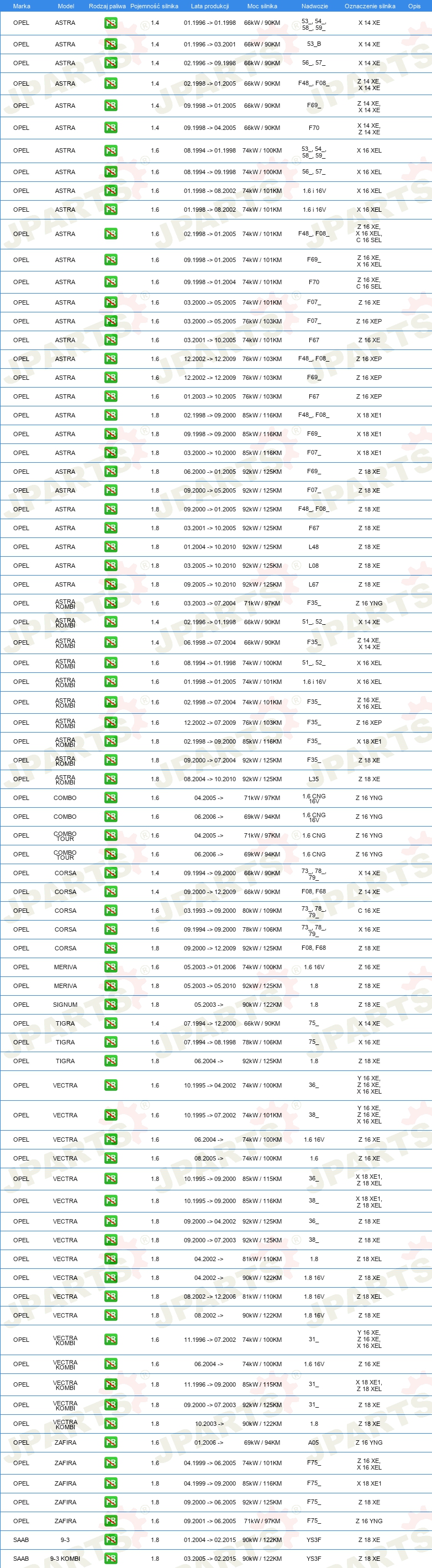Select the 10.2003 -> production years cell

click(x=209, y=1423)
